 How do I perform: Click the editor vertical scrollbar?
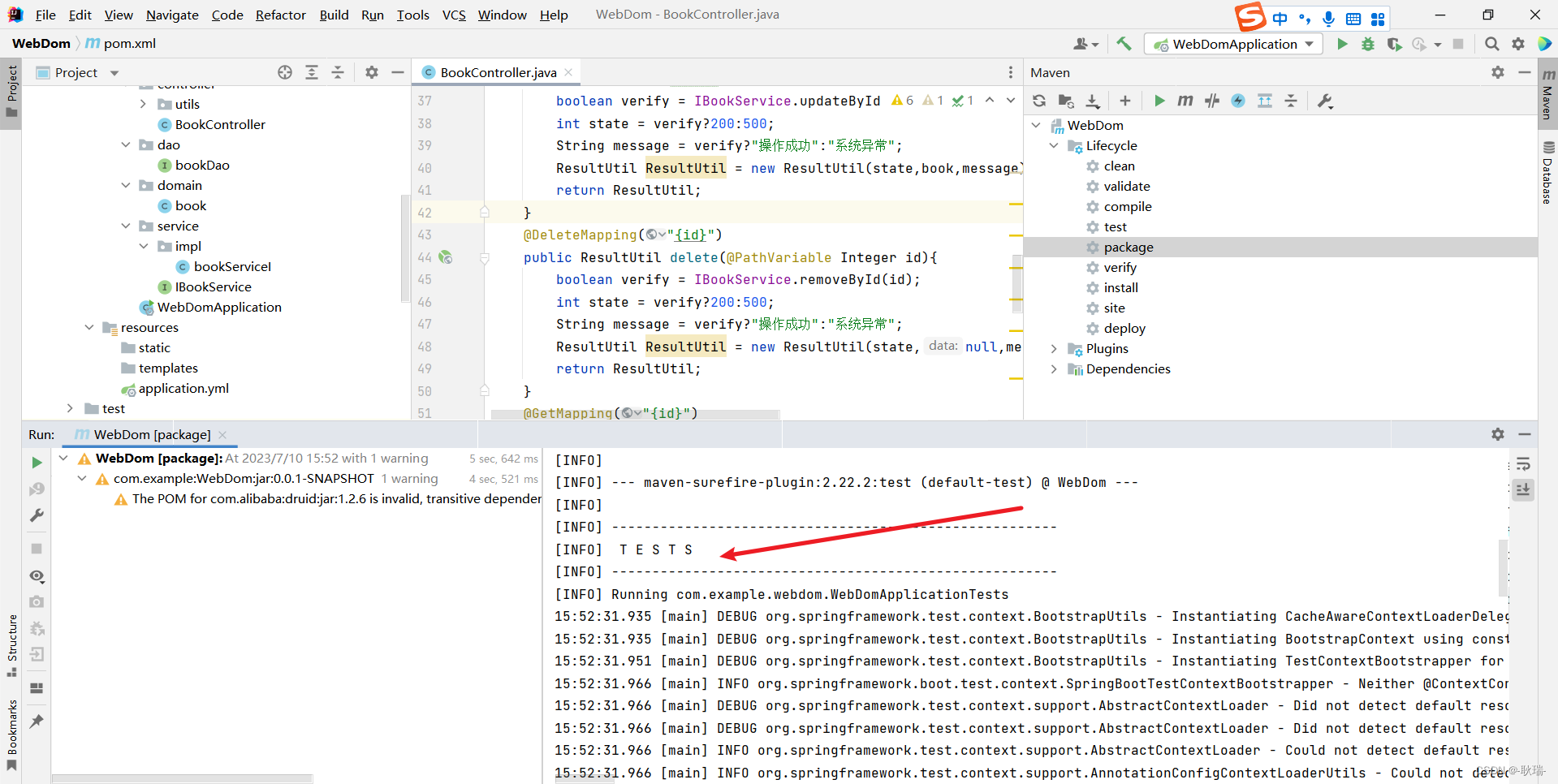point(1016,282)
